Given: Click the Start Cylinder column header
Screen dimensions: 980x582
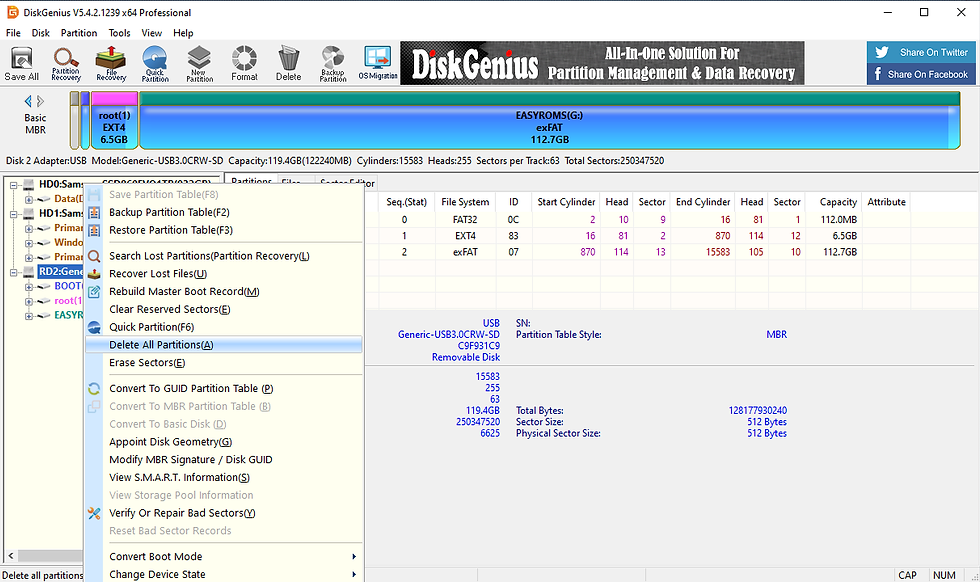Looking at the screenshot, I should (x=566, y=202).
